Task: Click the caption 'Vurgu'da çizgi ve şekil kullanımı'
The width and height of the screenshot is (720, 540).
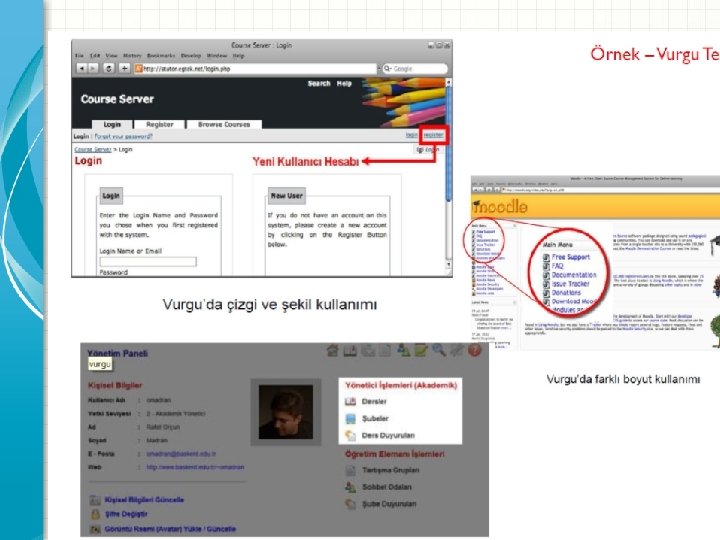Action: coord(270,304)
